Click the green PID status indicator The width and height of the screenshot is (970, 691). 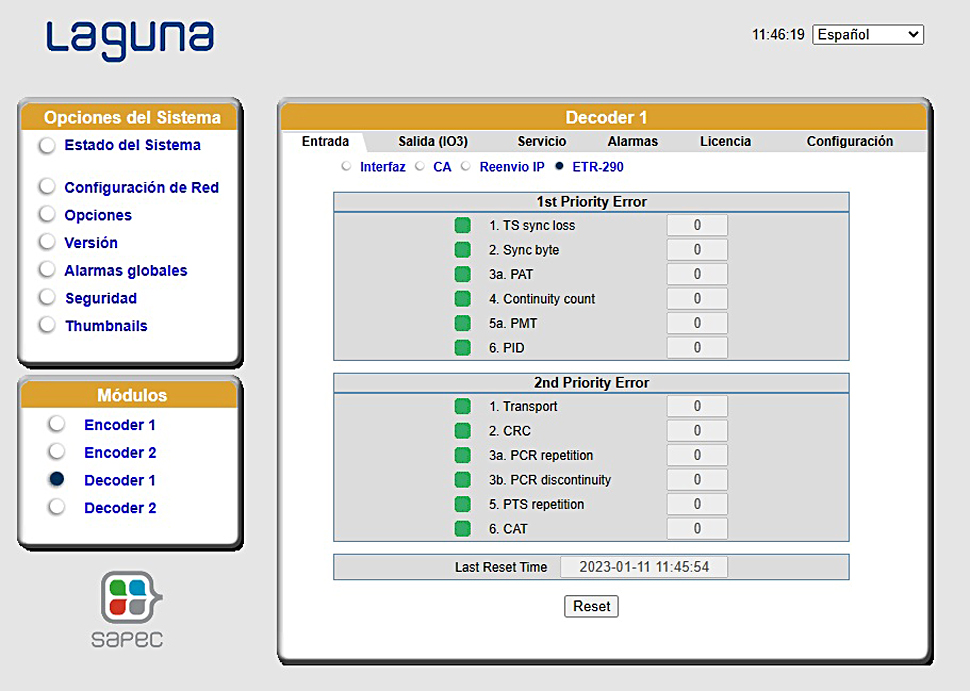tap(463, 348)
